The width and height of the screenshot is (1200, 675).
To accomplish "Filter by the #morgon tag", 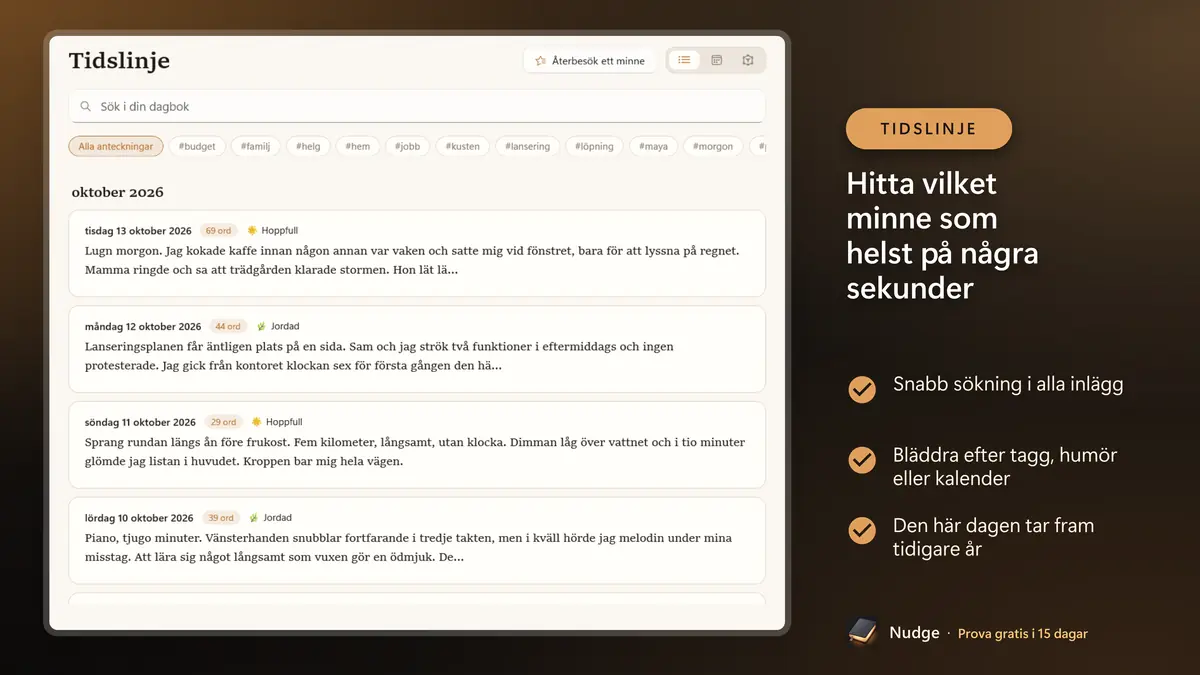I will (713, 146).
